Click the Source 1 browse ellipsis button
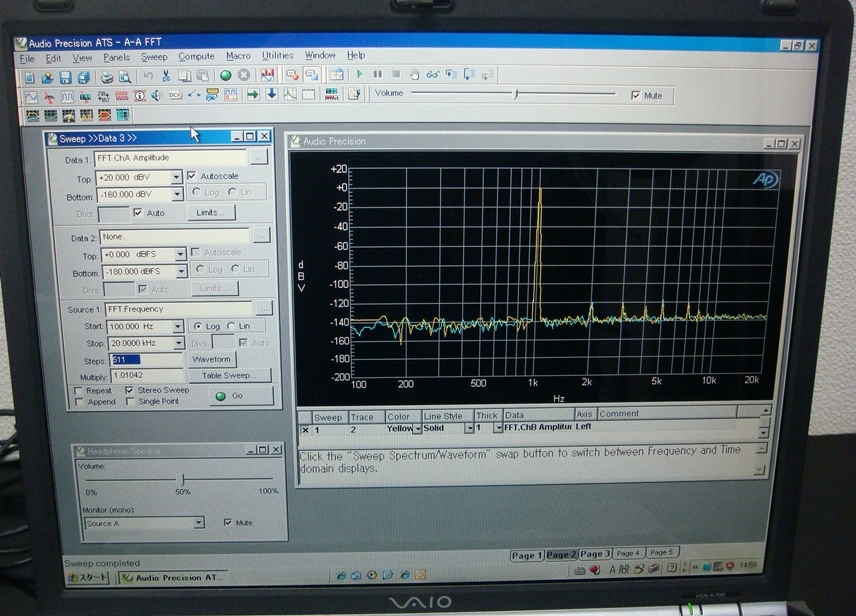Image resolution: width=856 pixels, height=616 pixels. (264, 309)
